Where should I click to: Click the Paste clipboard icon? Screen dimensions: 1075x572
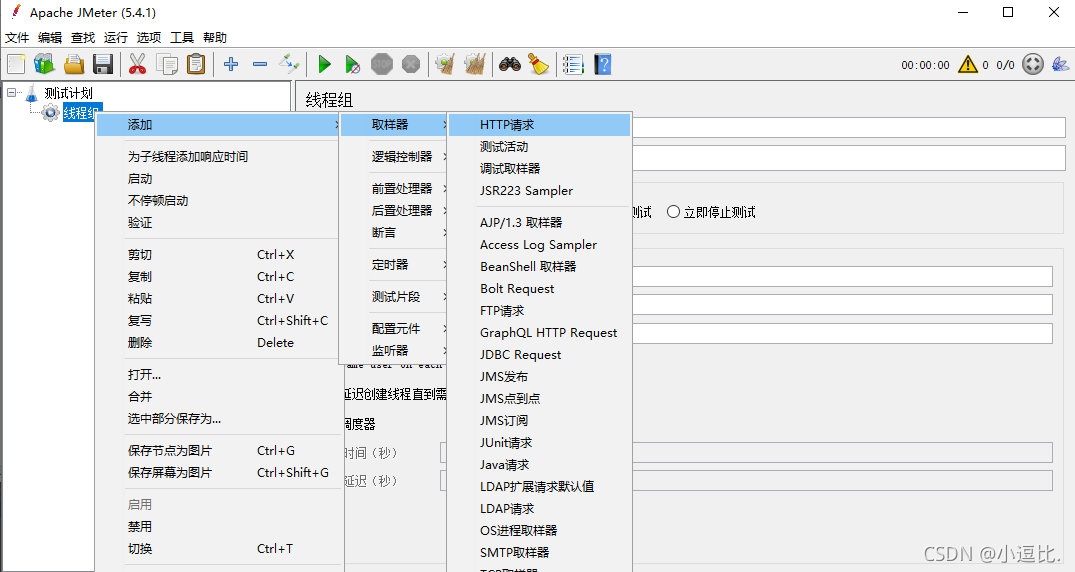[x=196, y=64]
